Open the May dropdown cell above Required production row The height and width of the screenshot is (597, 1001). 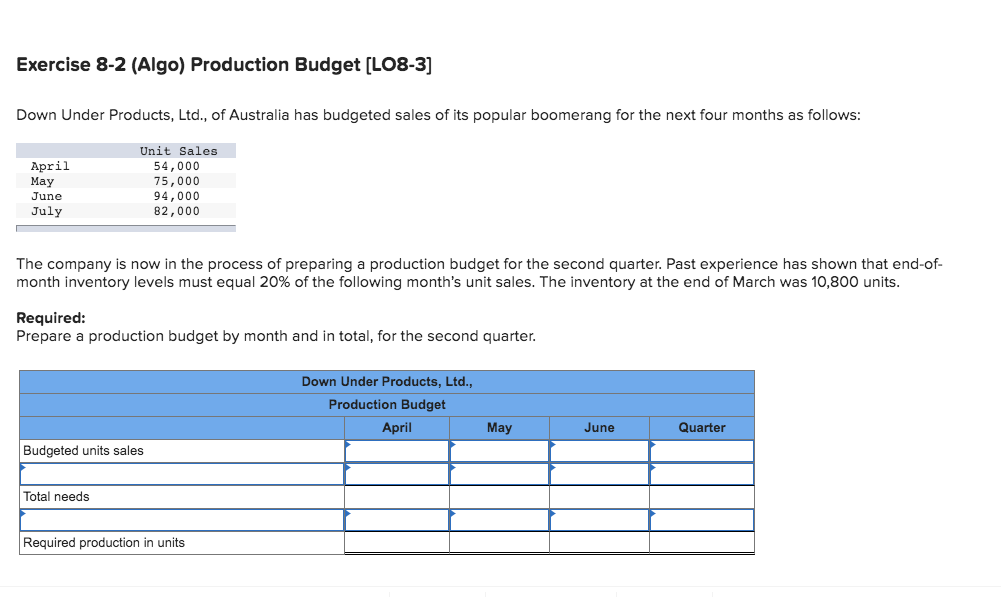(499, 519)
